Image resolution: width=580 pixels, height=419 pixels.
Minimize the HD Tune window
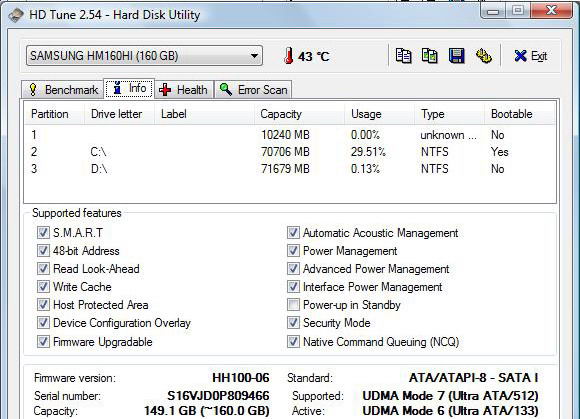coord(493,11)
